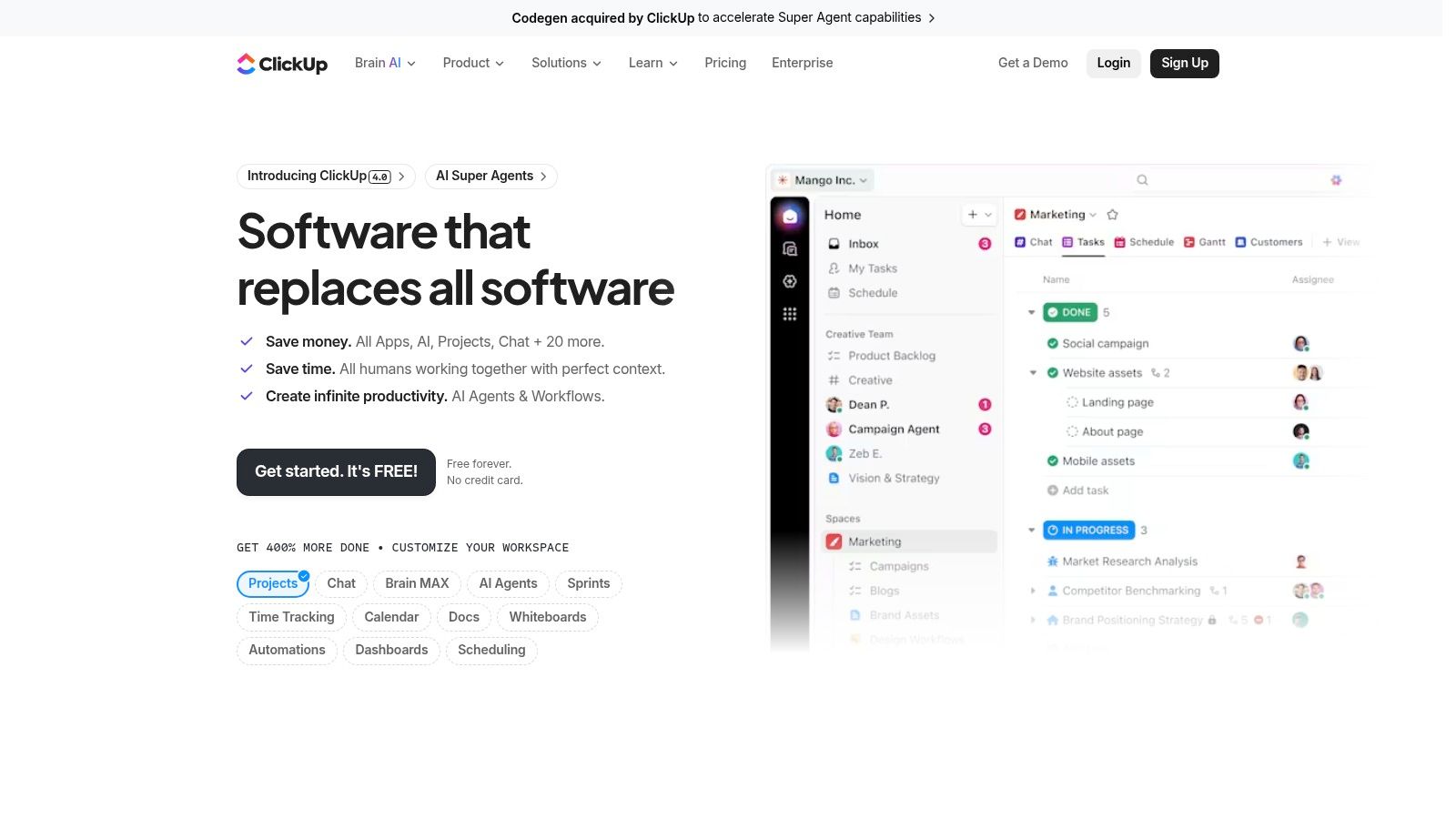Click the star icon next to Marketing
Screen dimensions: 1456x819
[1112, 215]
